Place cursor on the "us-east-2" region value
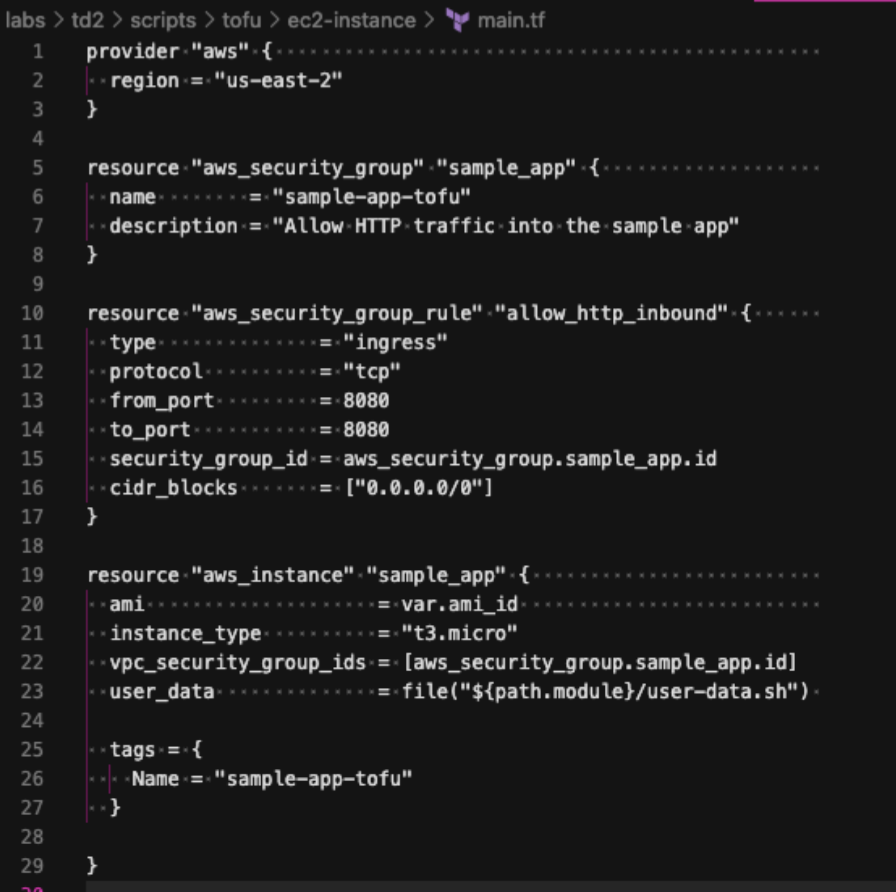This screenshot has height=892, width=896. 276,80
